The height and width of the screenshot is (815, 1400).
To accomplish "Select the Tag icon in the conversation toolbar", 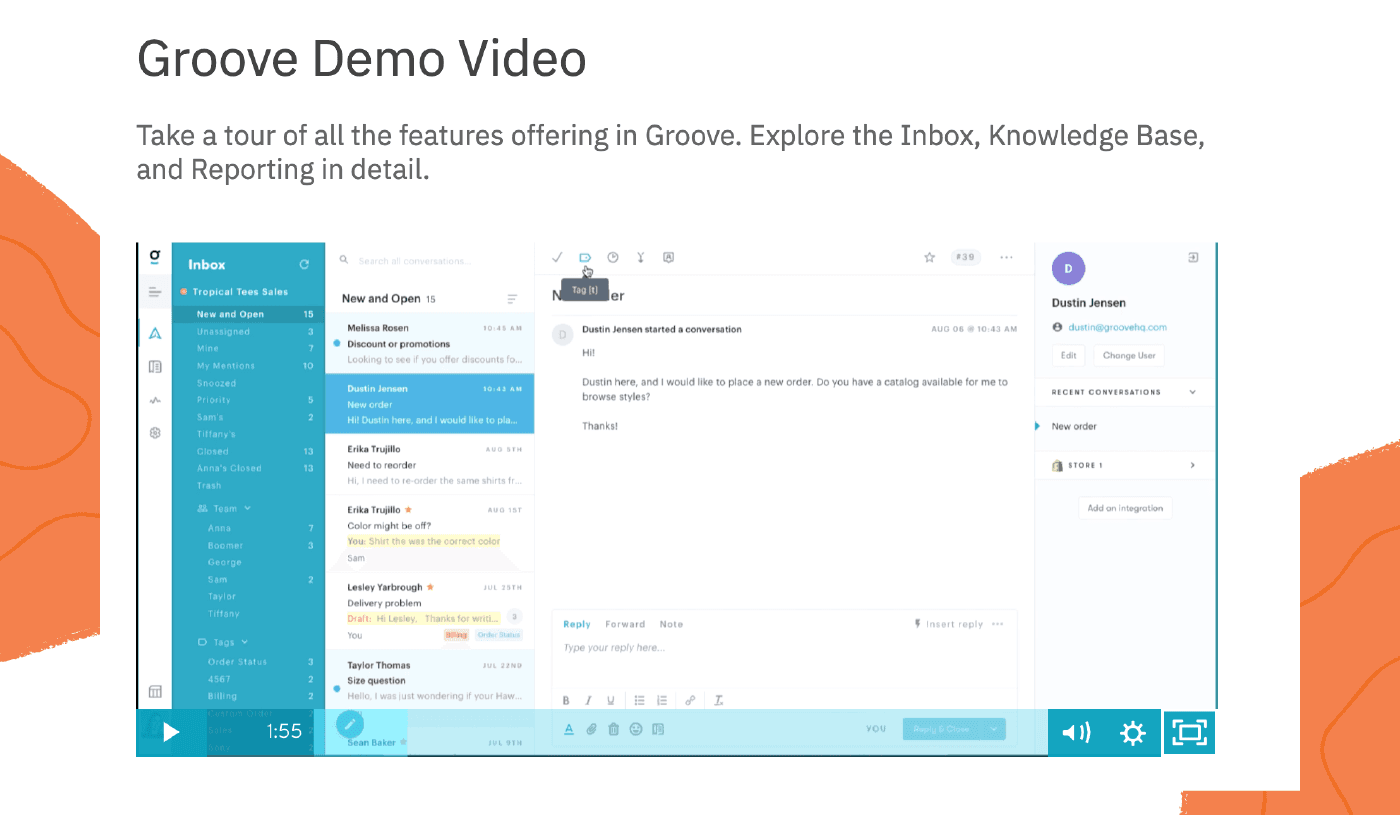I will (585, 257).
